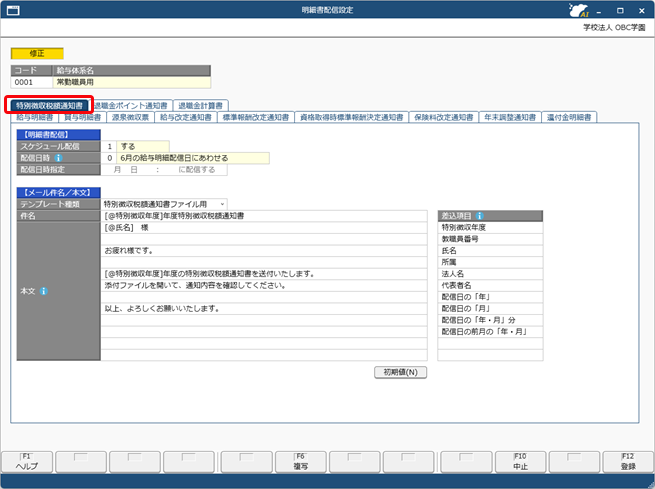
Task: Click body line 'お疲れ様です。'
Action: (x=264, y=251)
